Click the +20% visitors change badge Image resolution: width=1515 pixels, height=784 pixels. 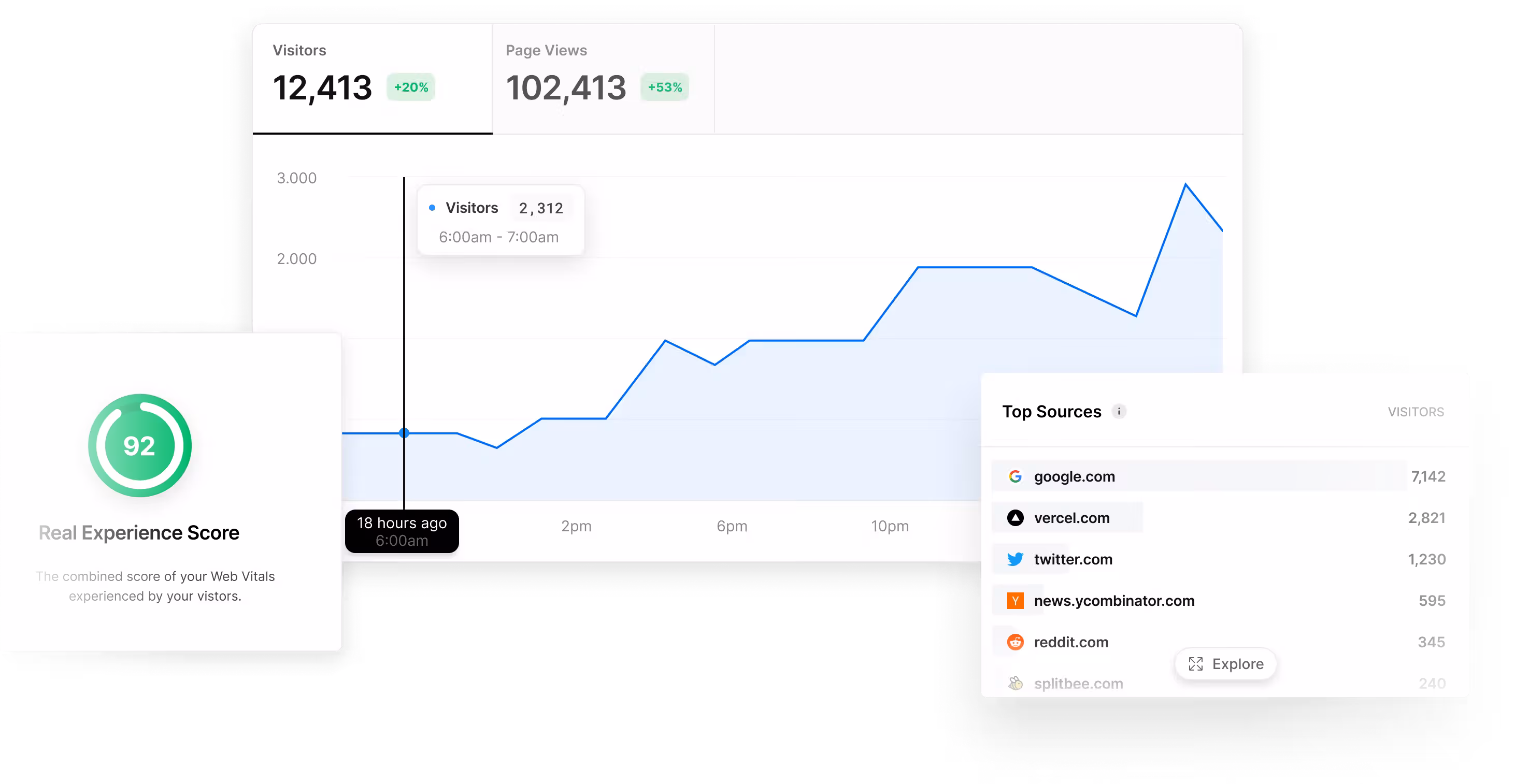click(410, 87)
